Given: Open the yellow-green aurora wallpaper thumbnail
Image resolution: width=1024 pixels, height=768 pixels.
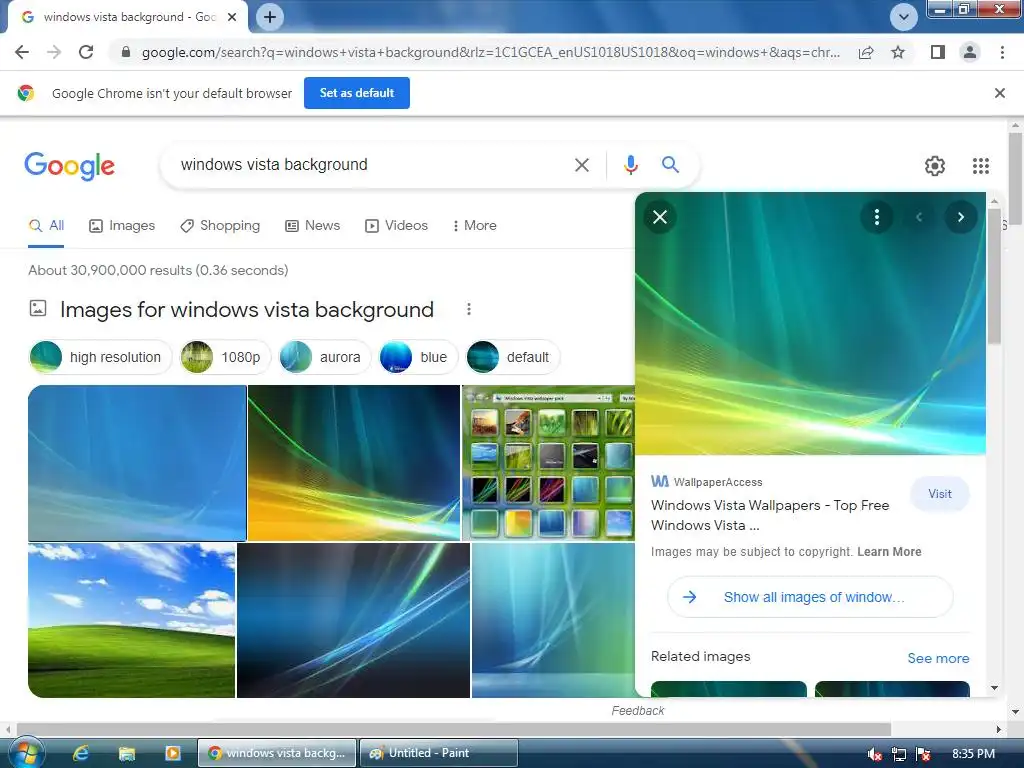Looking at the screenshot, I should (354, 463).
